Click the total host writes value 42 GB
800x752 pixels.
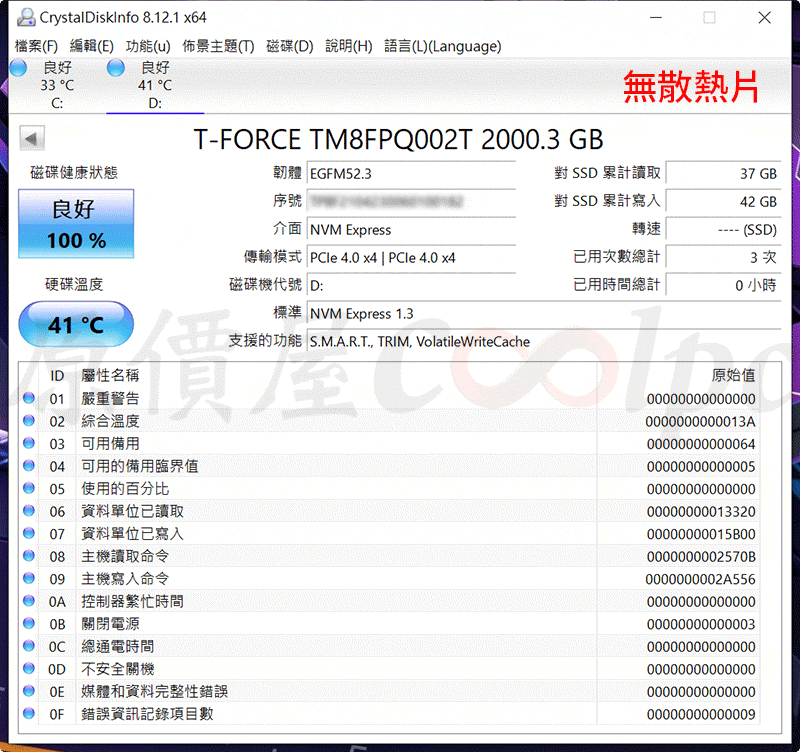click(723, 202)
